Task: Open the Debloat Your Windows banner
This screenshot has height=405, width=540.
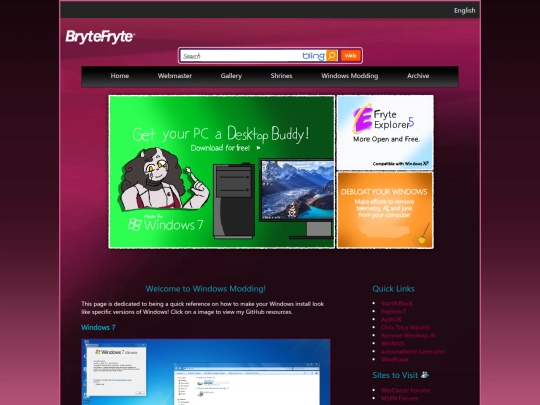Action: 385,210
